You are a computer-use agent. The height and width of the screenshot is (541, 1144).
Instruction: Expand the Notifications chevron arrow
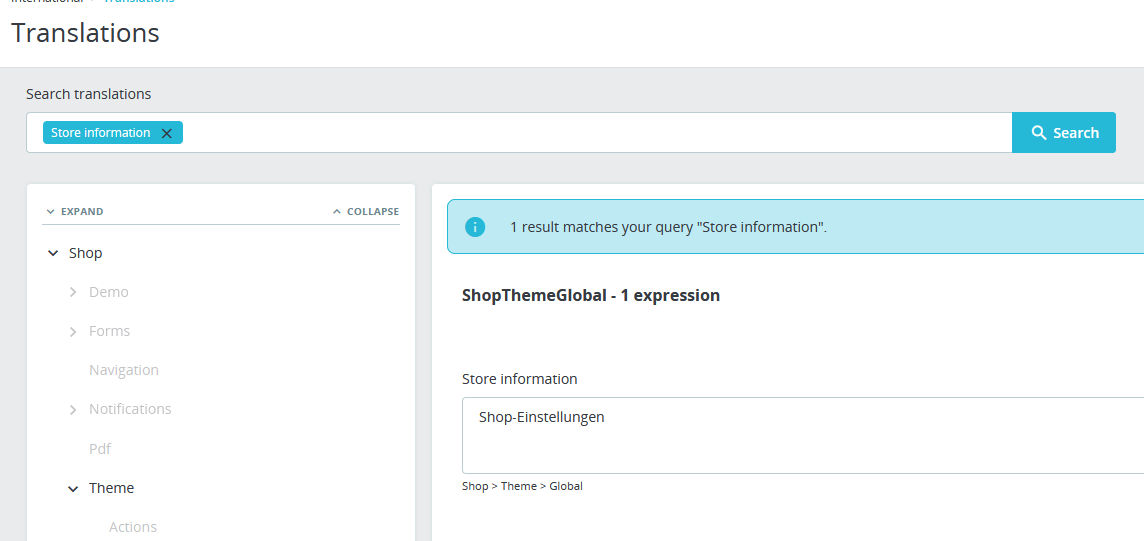click(x=73, y=410)
